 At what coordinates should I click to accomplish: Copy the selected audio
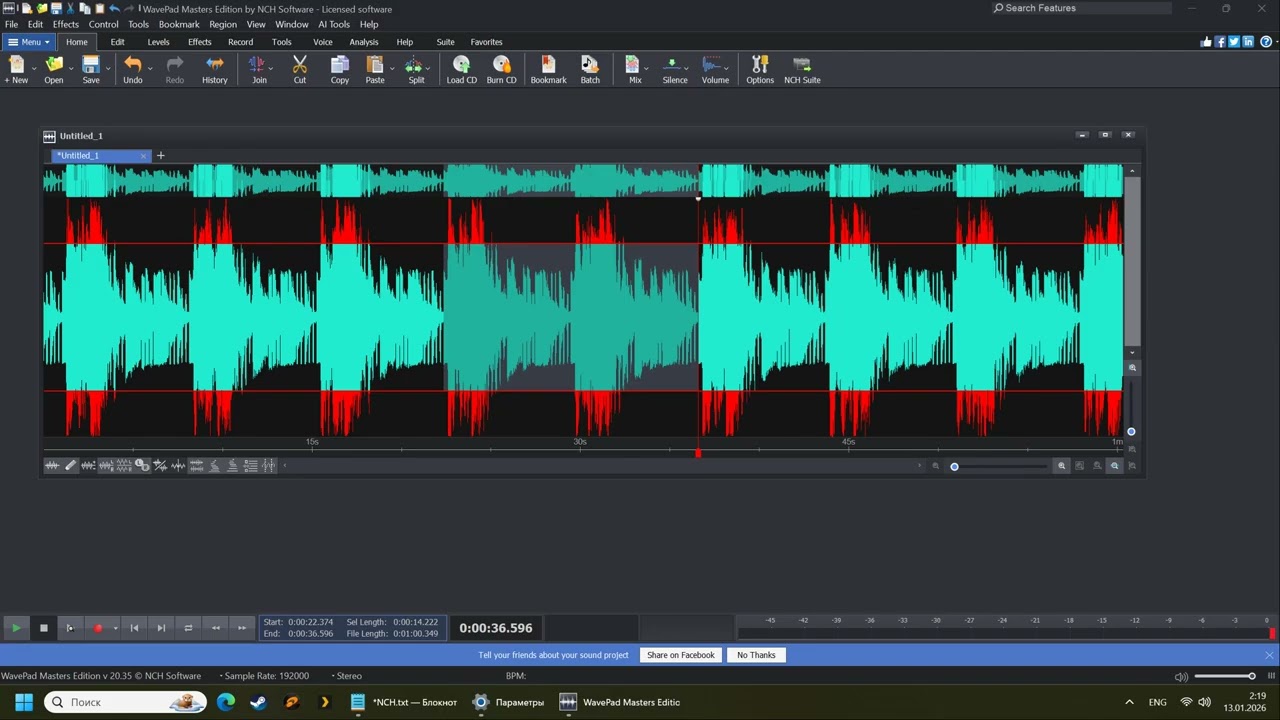340,70
